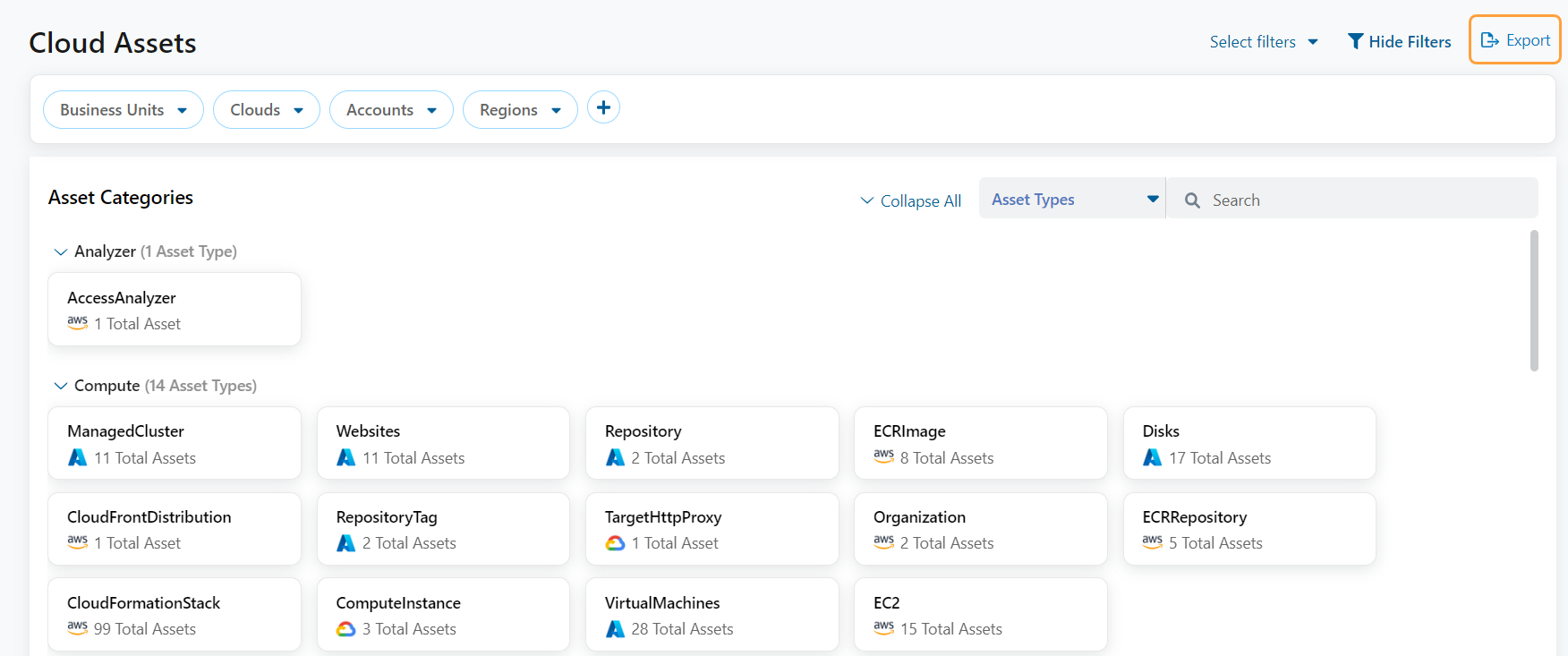The image size is (1568, 656).
Task: Click the Hide Filters button
Action: (x=1400, y=41)
